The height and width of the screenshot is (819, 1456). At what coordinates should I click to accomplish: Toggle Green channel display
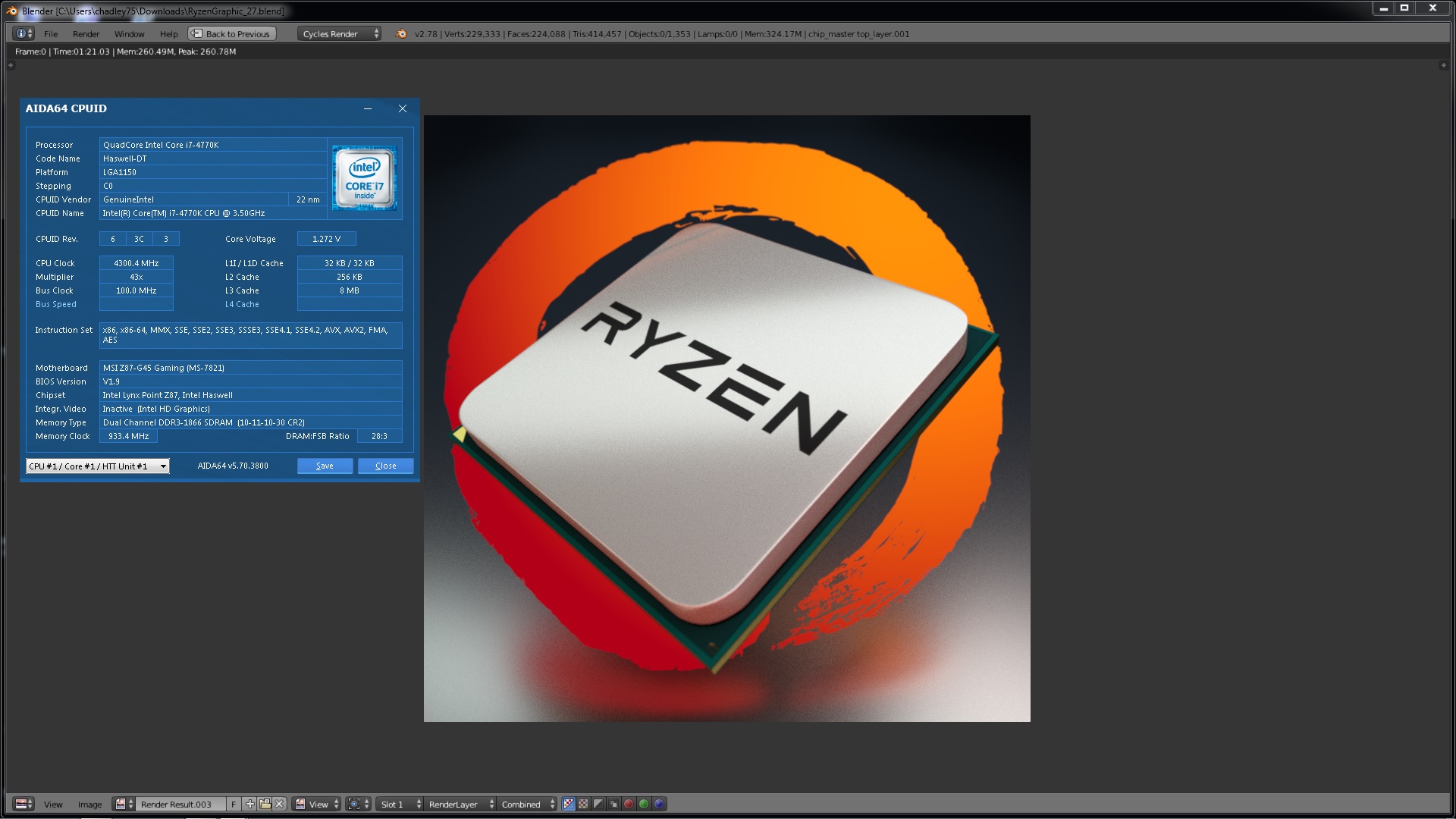tap(644, 804)
